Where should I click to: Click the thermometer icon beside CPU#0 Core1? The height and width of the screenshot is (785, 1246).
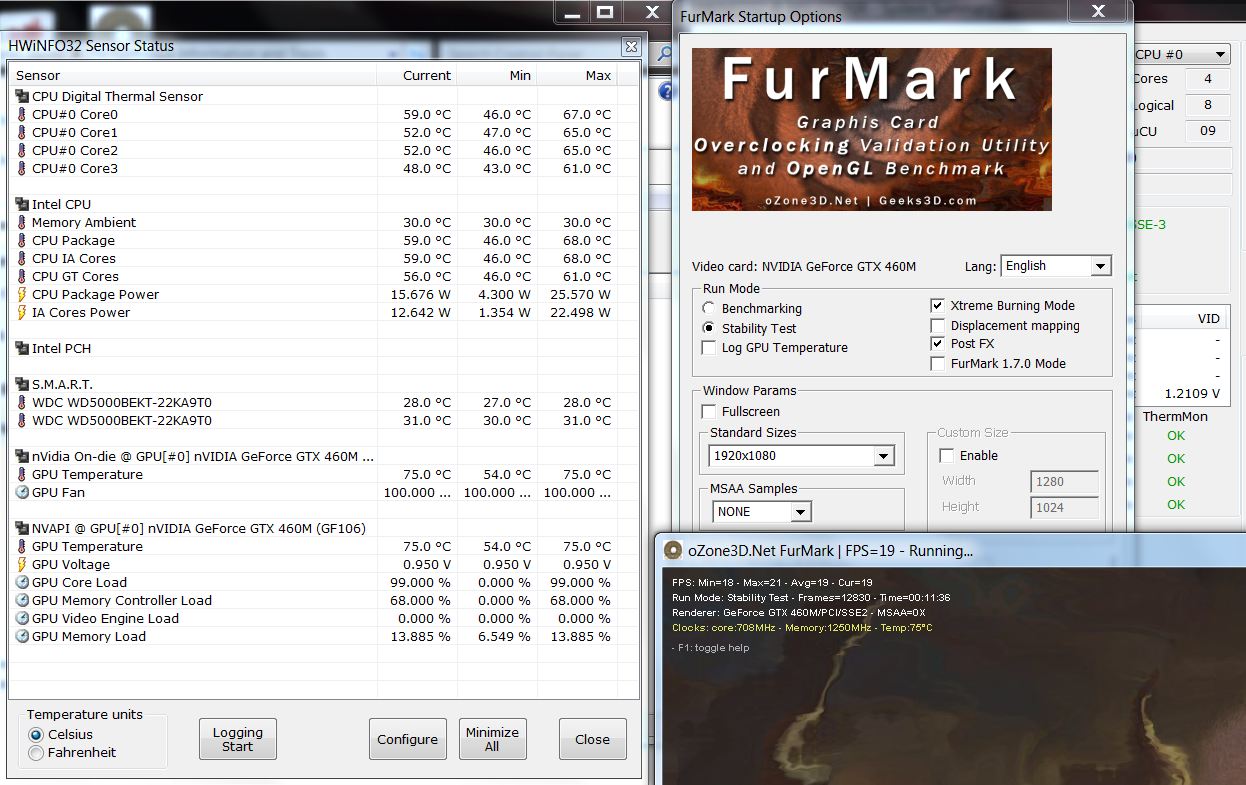click(22, 132)
